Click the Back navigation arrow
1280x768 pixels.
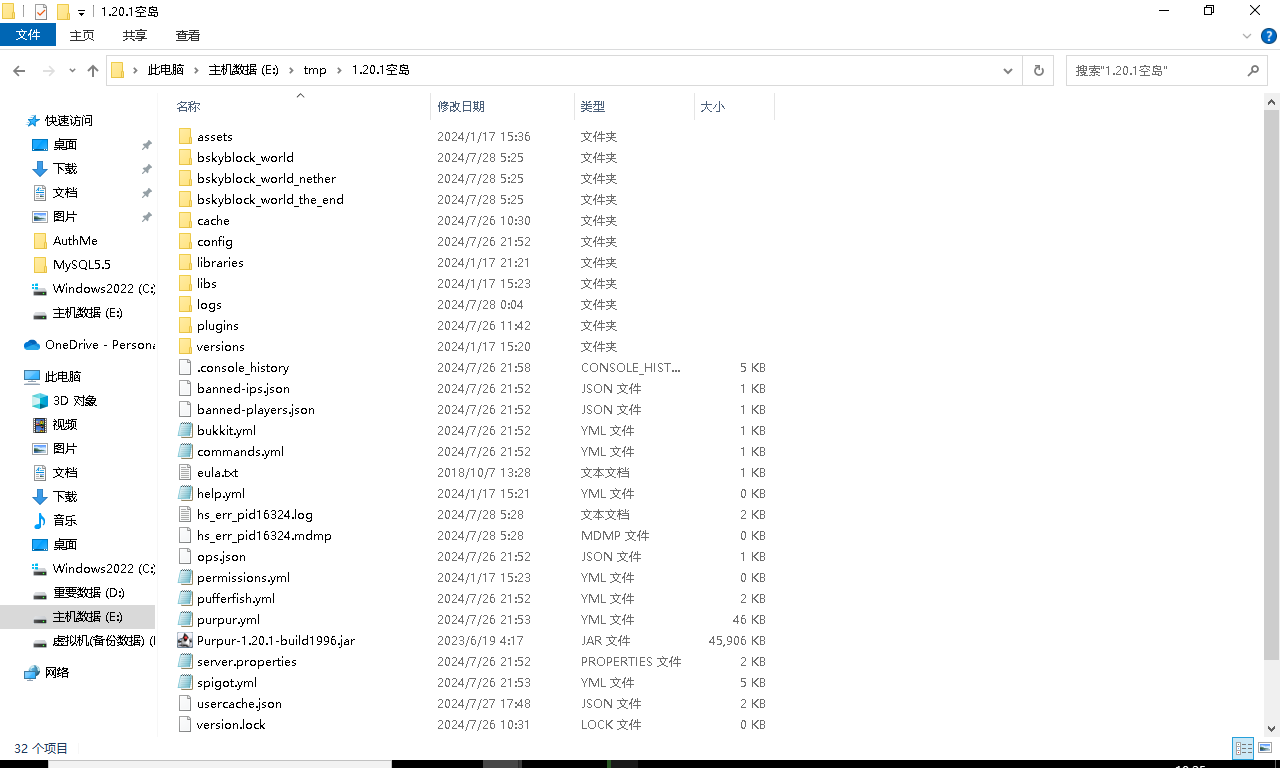[18, 71]
